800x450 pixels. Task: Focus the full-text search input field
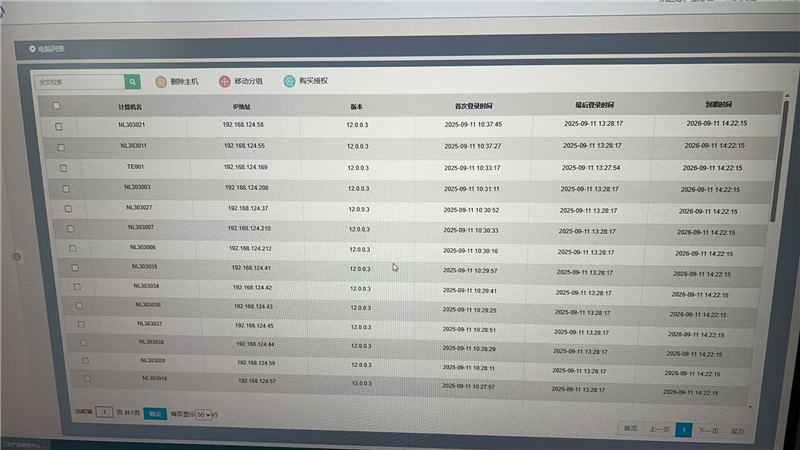(x=78, y=82)
